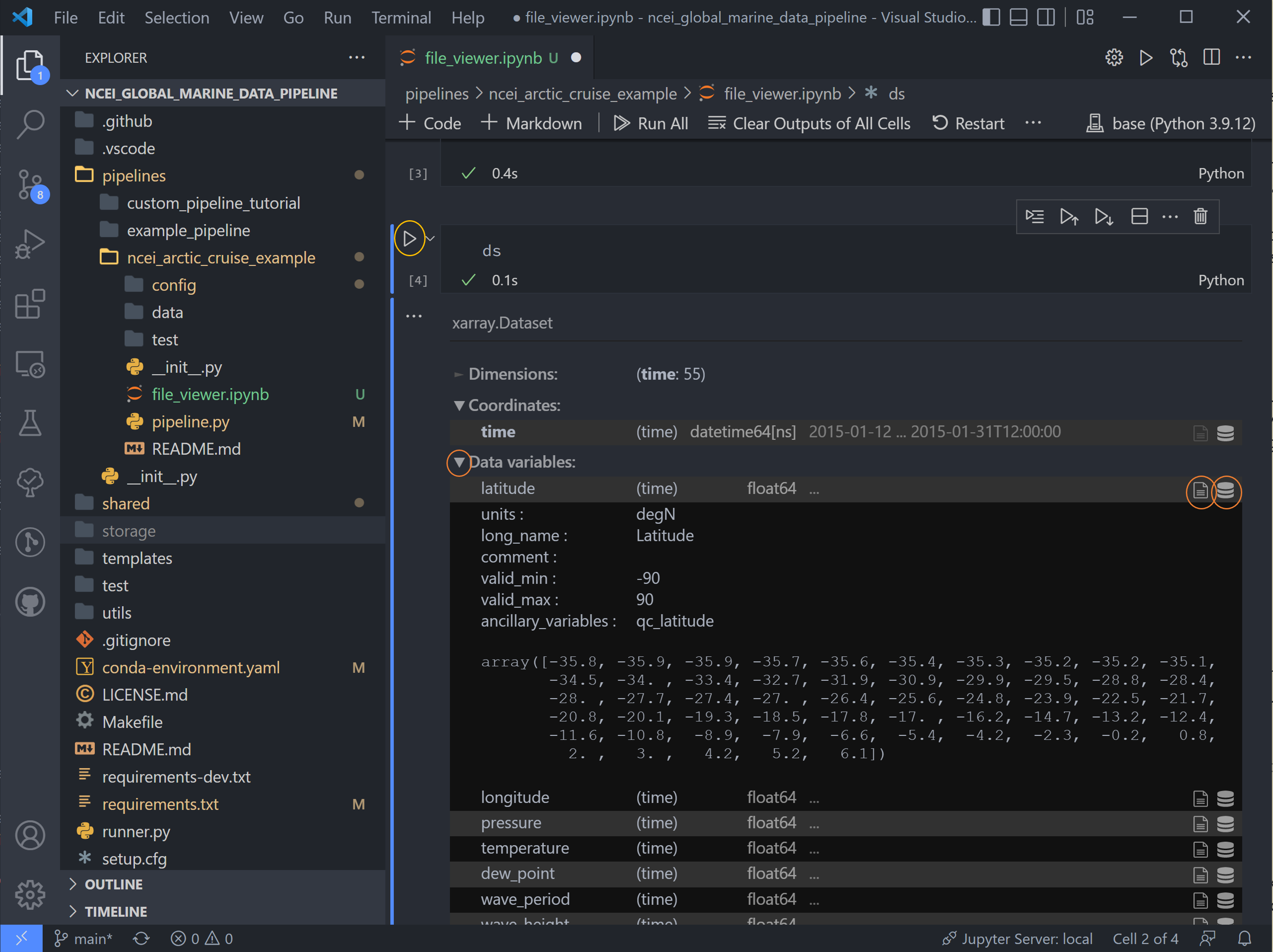Toggle latitude data repr database icon
This screenshot has width=1273, height=952.
(x=1226, y=490)
